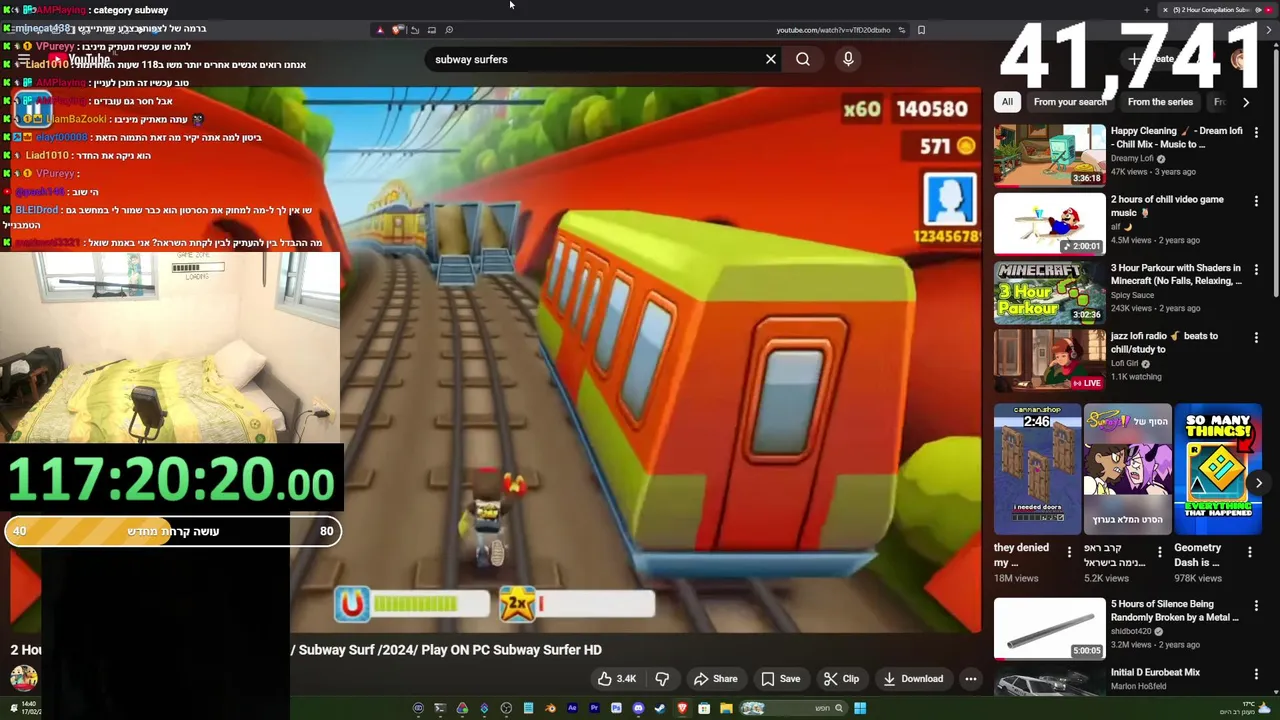The width and height of the screenshot is (1280, 720).
Task: Open more actions three-dot menu under video
Action: tap(970, 679)
